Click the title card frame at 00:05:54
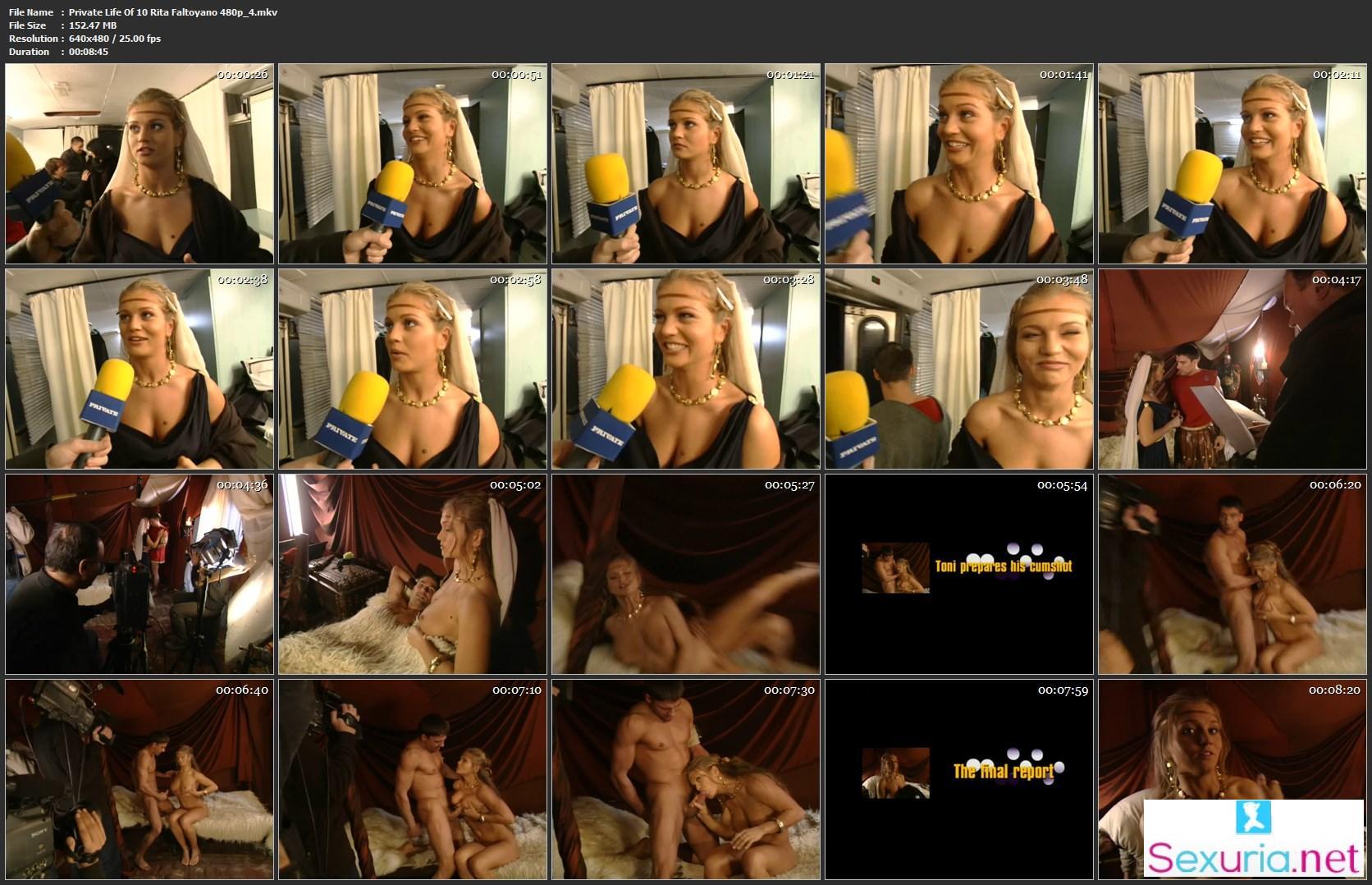Image resolution: width=1372 pixels, height=885 pixels. click(959, 574)
